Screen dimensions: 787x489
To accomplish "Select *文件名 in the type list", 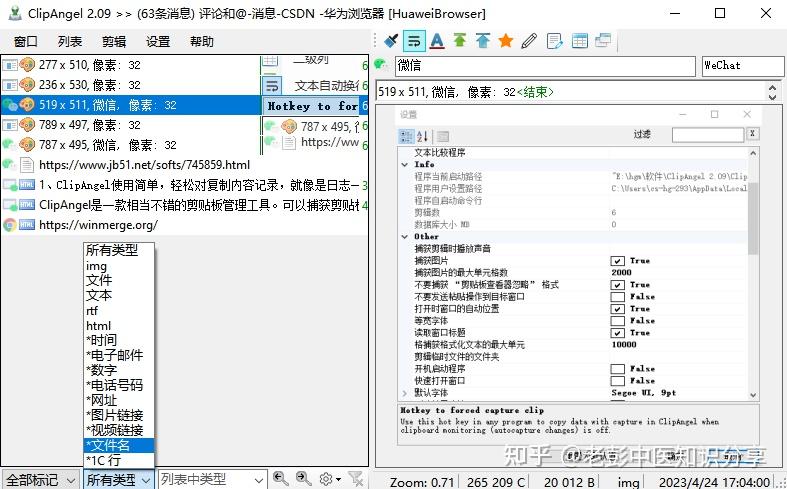I will [119, 445].
